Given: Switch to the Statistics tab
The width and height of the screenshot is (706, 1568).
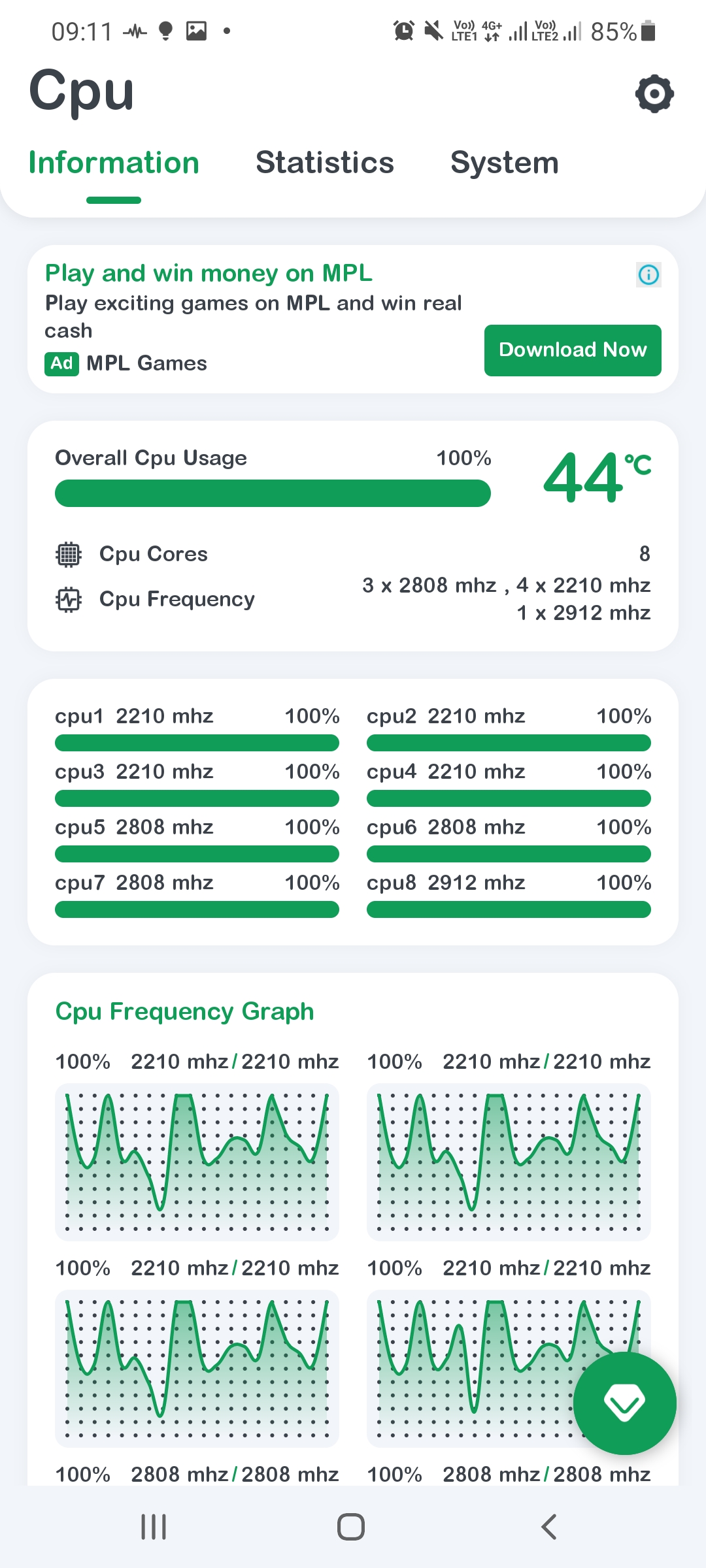Looking at the screenshot, I should (325, 163).
